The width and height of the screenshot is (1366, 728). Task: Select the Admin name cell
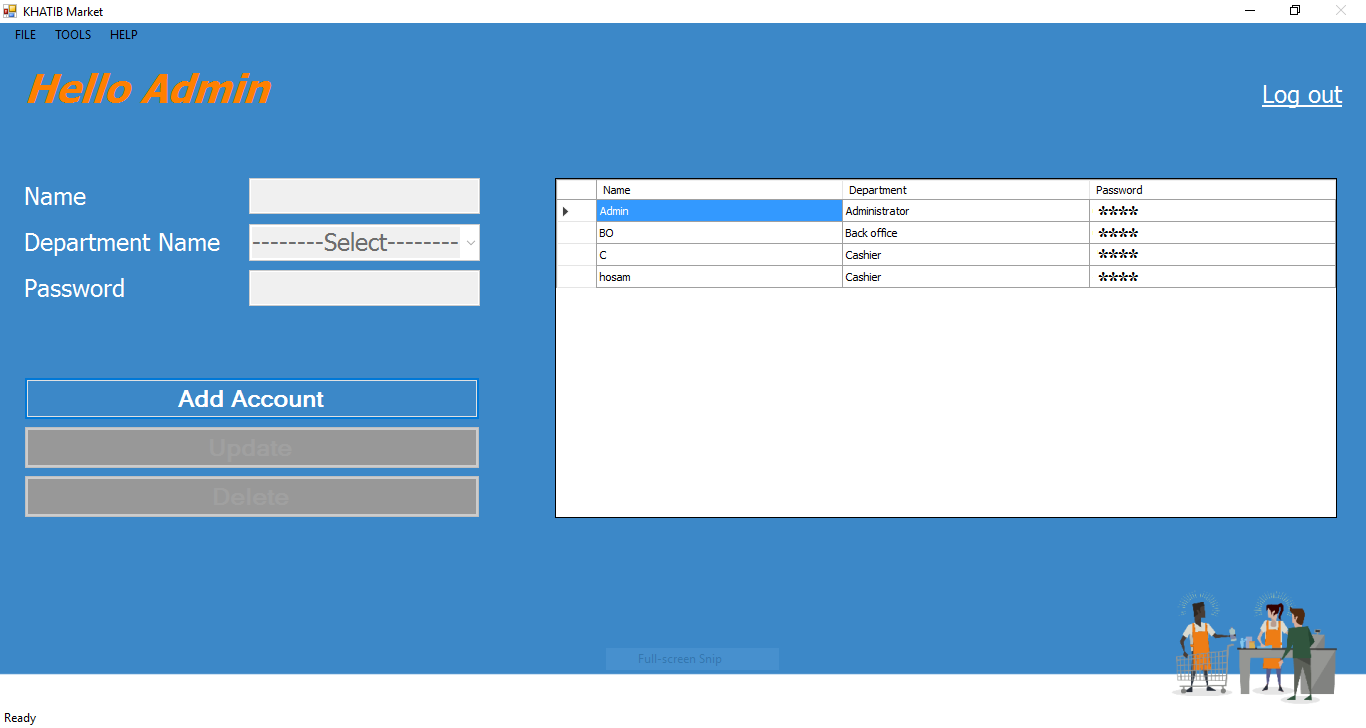719,211
